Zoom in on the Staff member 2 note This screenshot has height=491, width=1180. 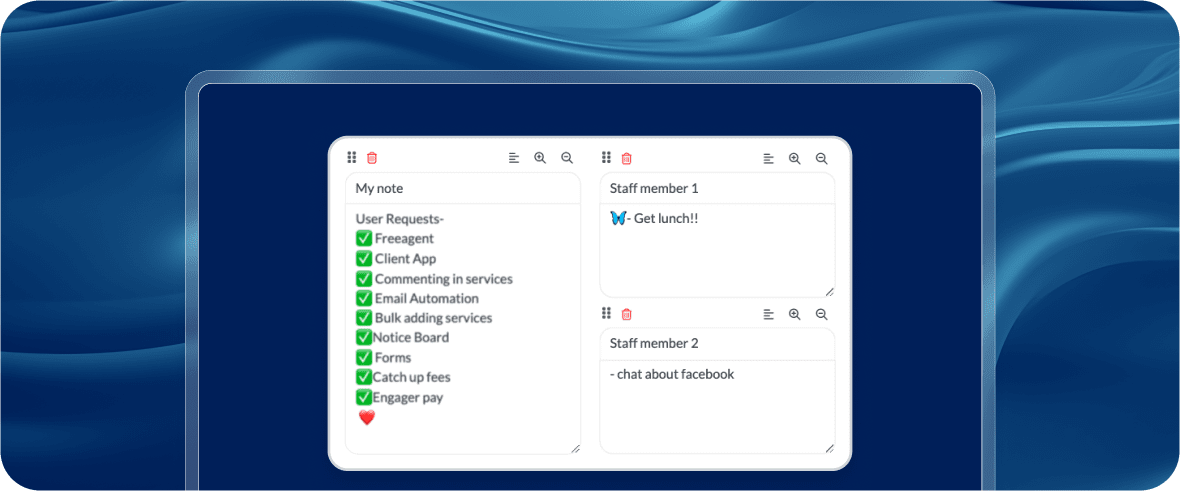tap(795, 314)
